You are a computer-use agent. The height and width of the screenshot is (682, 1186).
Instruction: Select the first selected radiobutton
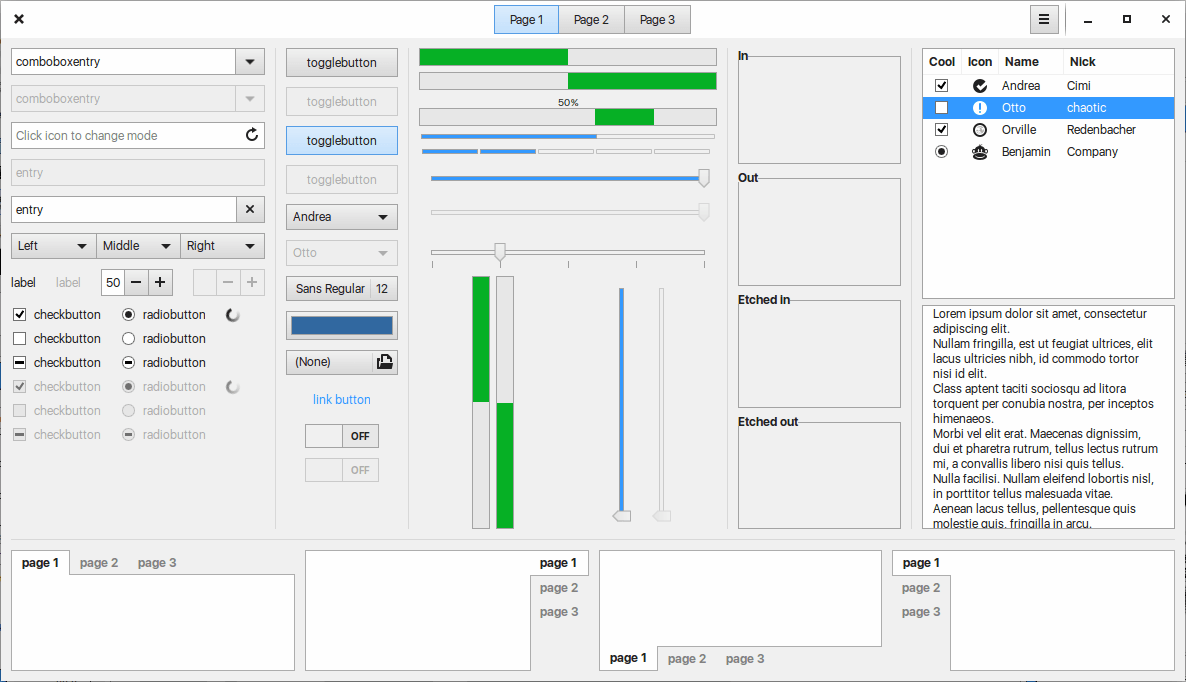point(129,315)
